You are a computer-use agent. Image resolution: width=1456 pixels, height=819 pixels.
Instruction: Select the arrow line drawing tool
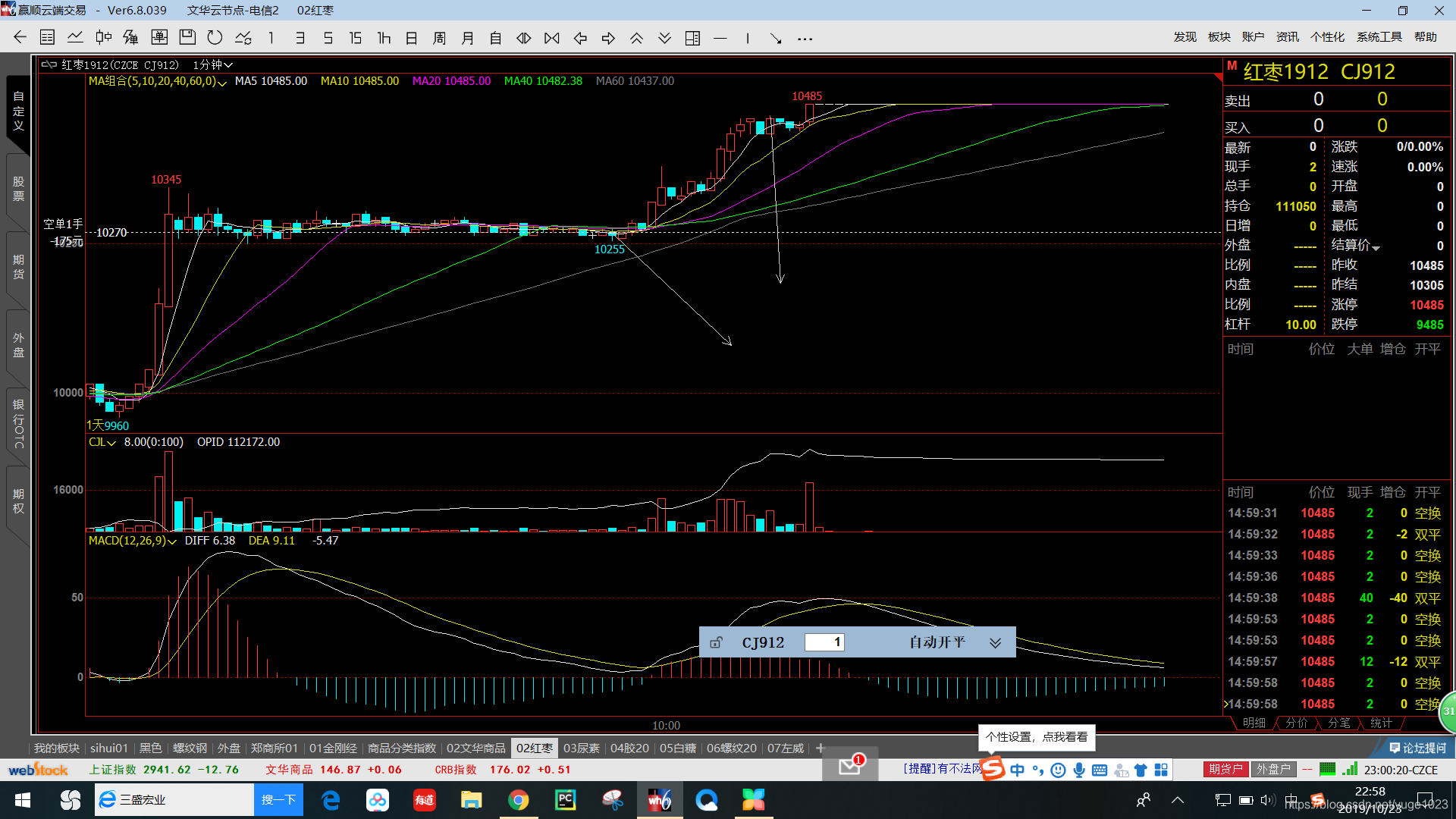[x=776, y=37]
